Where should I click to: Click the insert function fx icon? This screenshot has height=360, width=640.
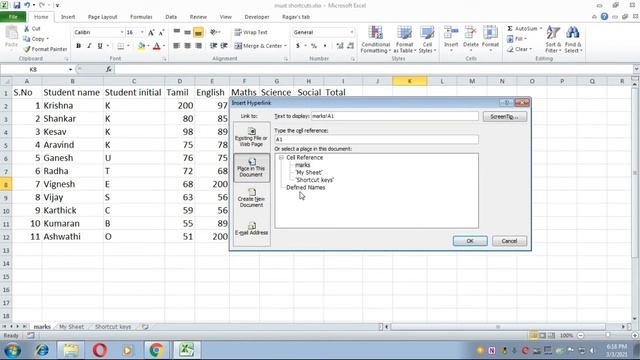tap(109, 69)
